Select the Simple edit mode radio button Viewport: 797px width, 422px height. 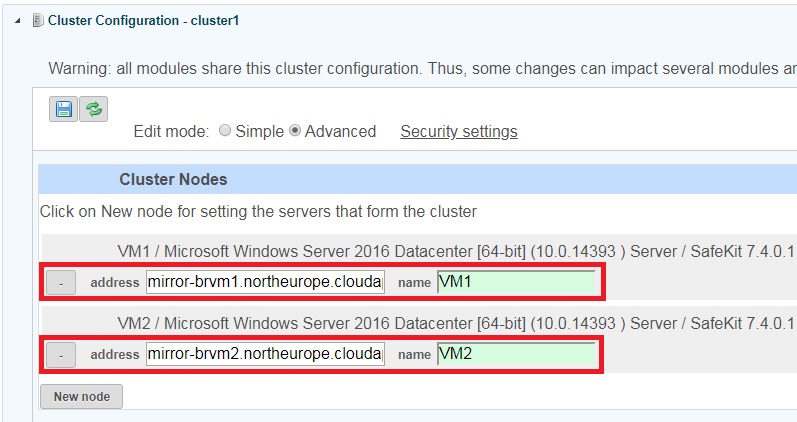(225, 131)
